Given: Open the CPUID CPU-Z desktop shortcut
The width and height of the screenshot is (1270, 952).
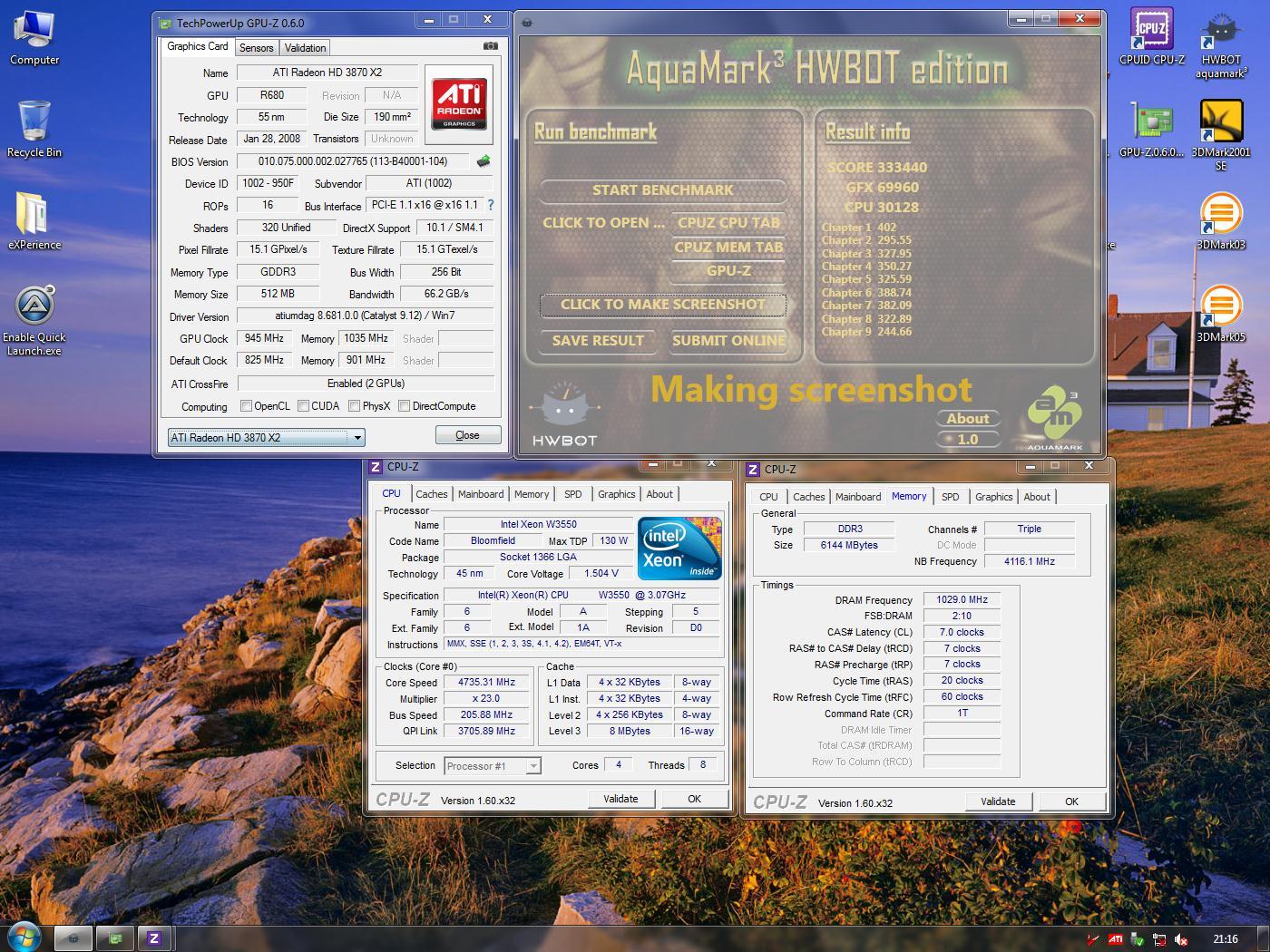Looking at the screenshot, I should coord(1152,36).
